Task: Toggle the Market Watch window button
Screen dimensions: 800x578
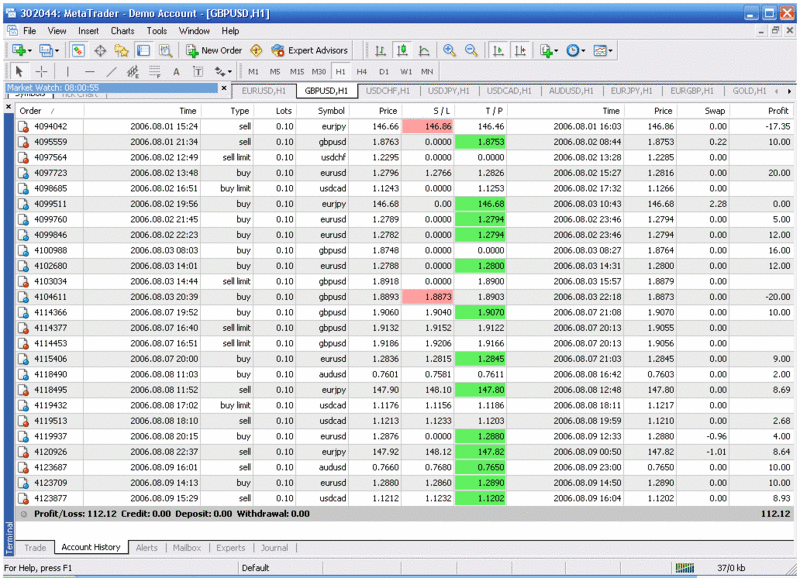Action: (x=78, y=51)
